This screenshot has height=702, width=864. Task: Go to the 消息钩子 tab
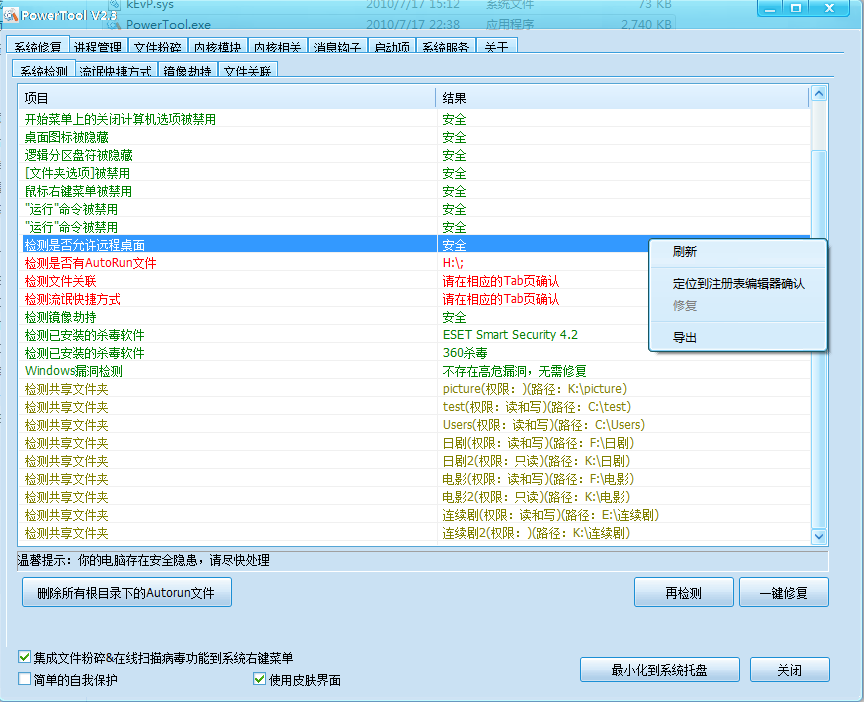click(x=337, y=46)
